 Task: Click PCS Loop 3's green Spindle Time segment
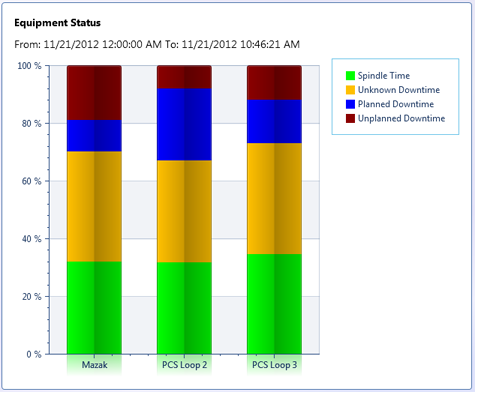(x=274, y=304)
